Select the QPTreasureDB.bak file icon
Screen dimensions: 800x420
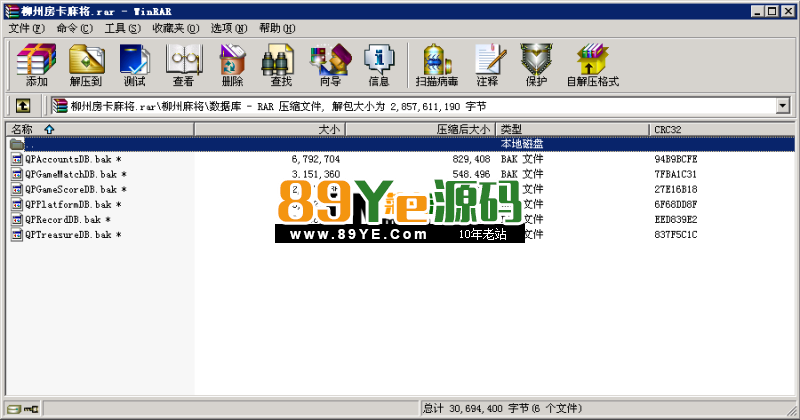(x=17, y=235)
